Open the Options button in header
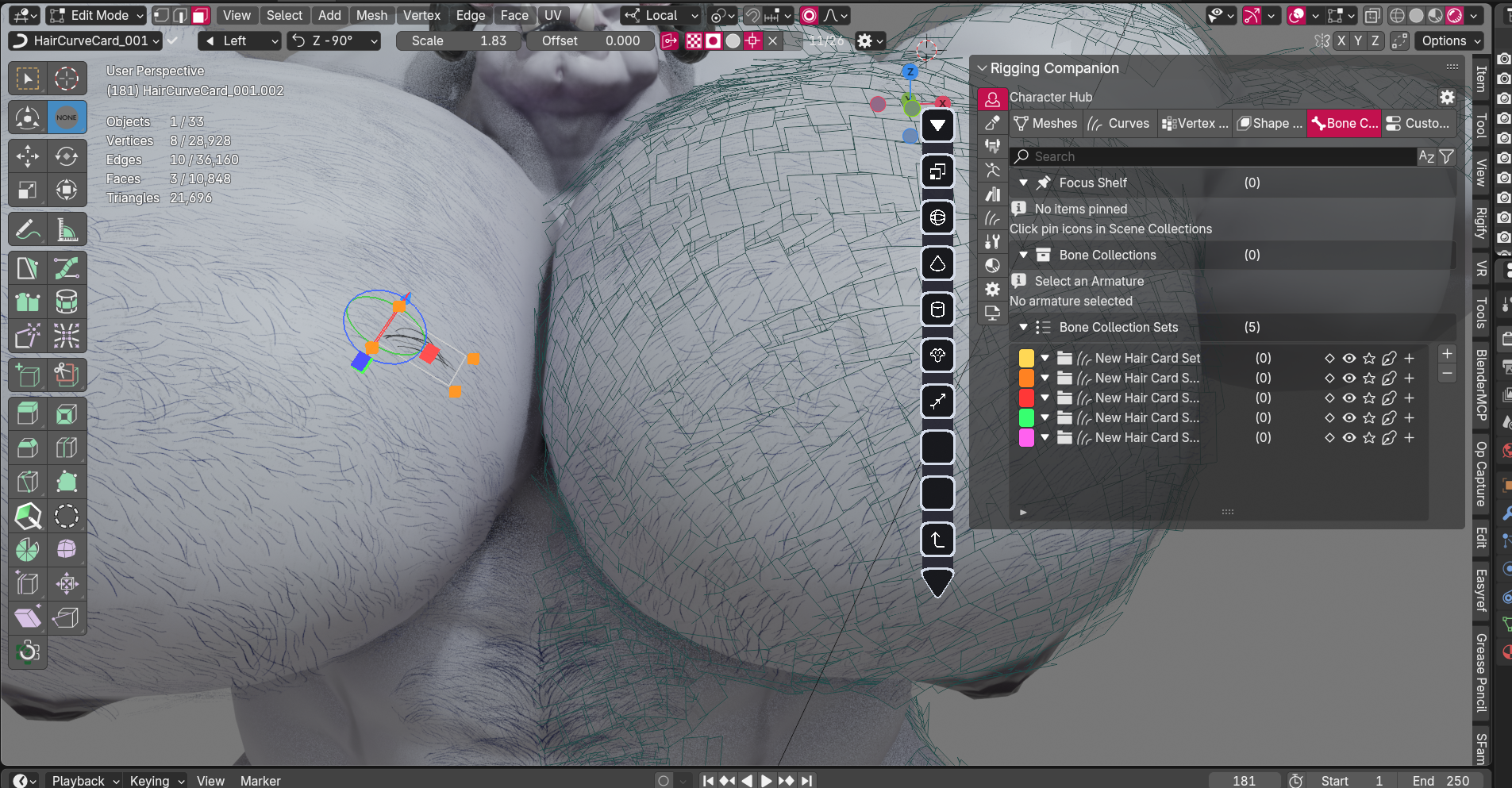 click(1451, 40)
